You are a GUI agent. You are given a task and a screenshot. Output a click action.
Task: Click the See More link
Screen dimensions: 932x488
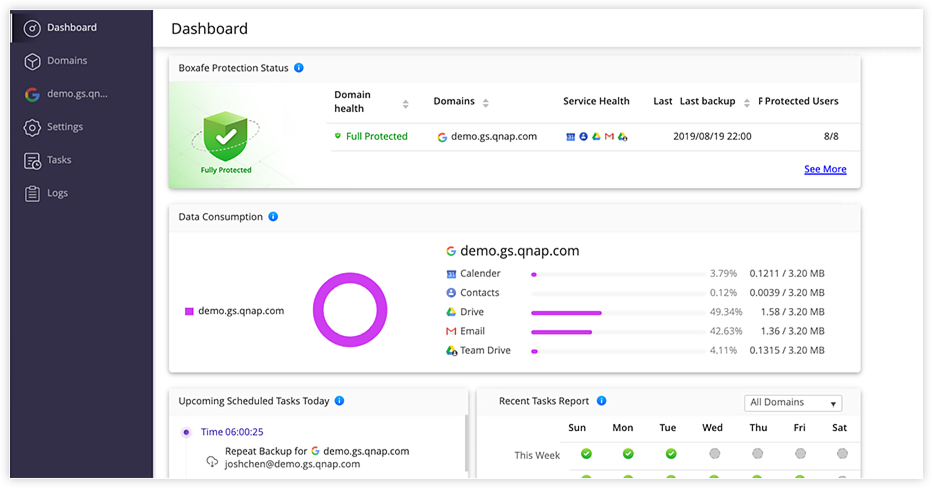click(825, 170)
